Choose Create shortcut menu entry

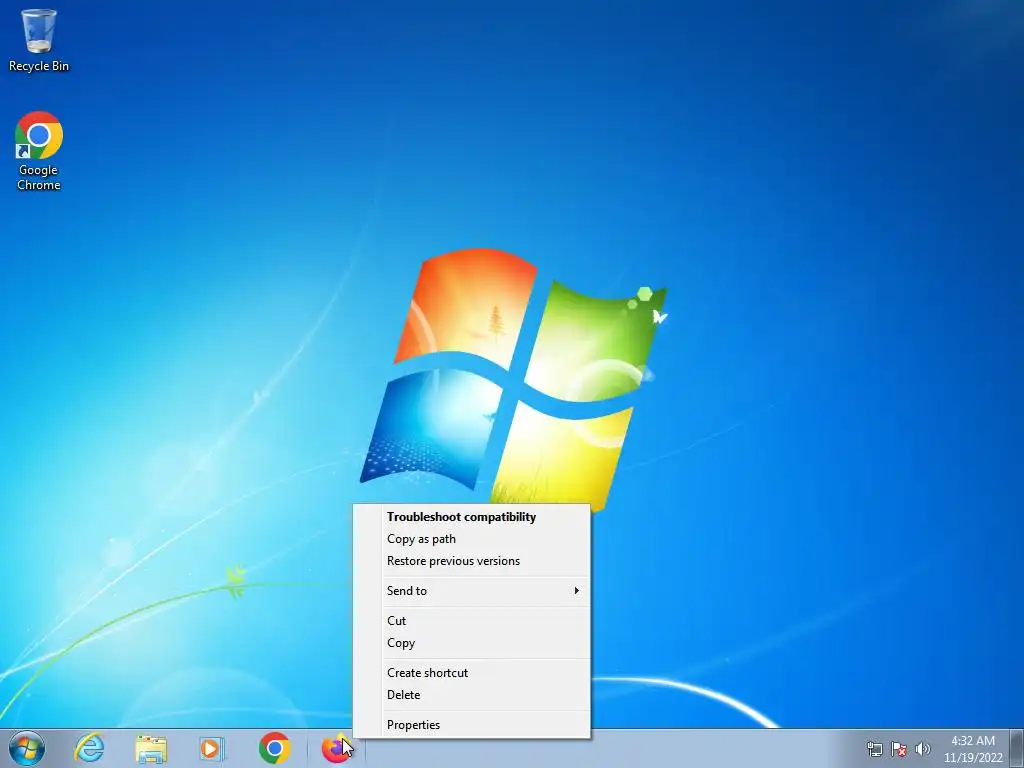[x=472, y=673]
